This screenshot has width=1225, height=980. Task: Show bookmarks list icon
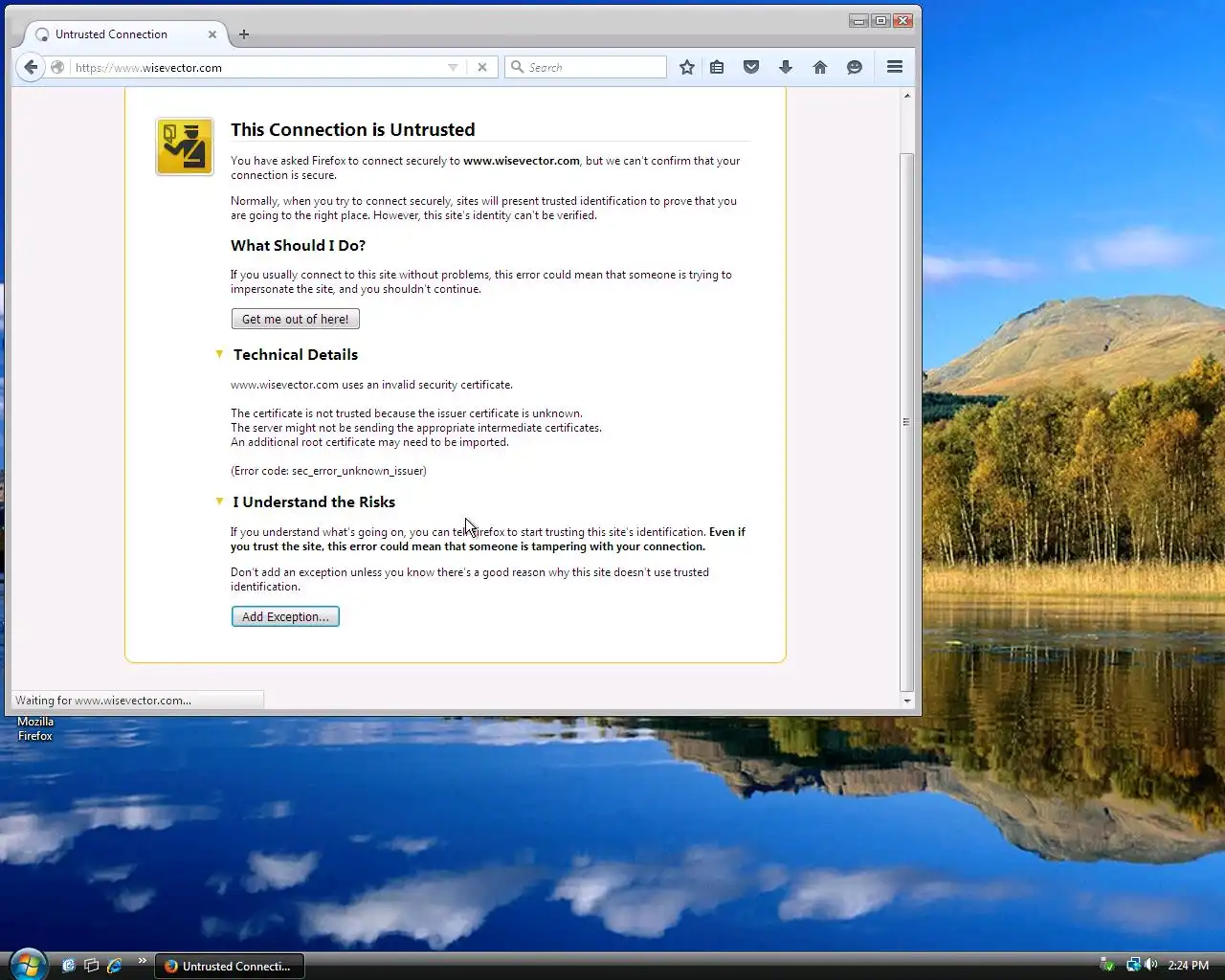(x=717, y=67)
